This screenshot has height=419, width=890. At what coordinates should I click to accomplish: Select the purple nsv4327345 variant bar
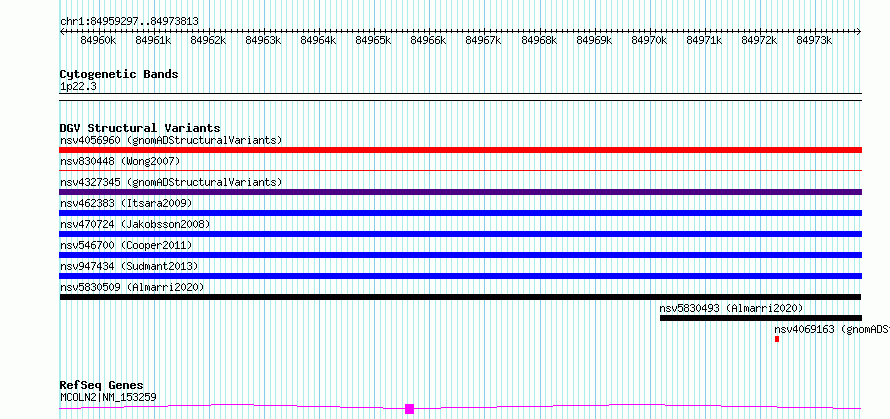click(460, 192)
